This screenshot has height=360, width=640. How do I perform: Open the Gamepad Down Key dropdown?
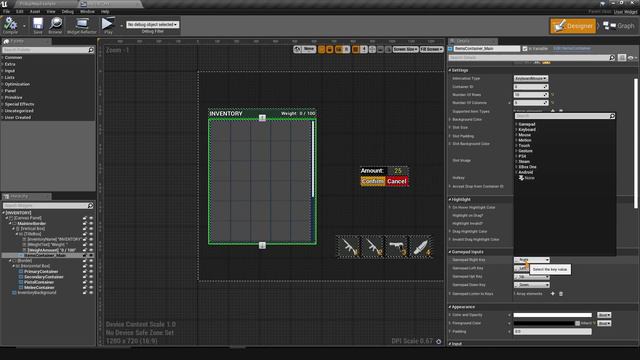click(531, 285)
